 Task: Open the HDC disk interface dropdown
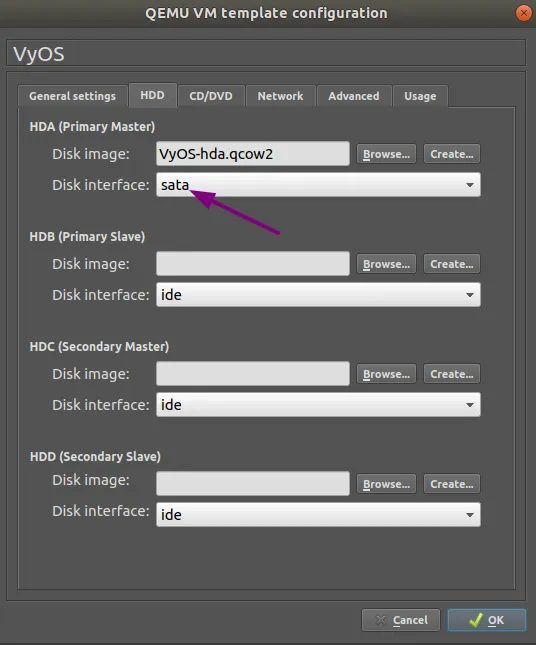tap(318, 405)
